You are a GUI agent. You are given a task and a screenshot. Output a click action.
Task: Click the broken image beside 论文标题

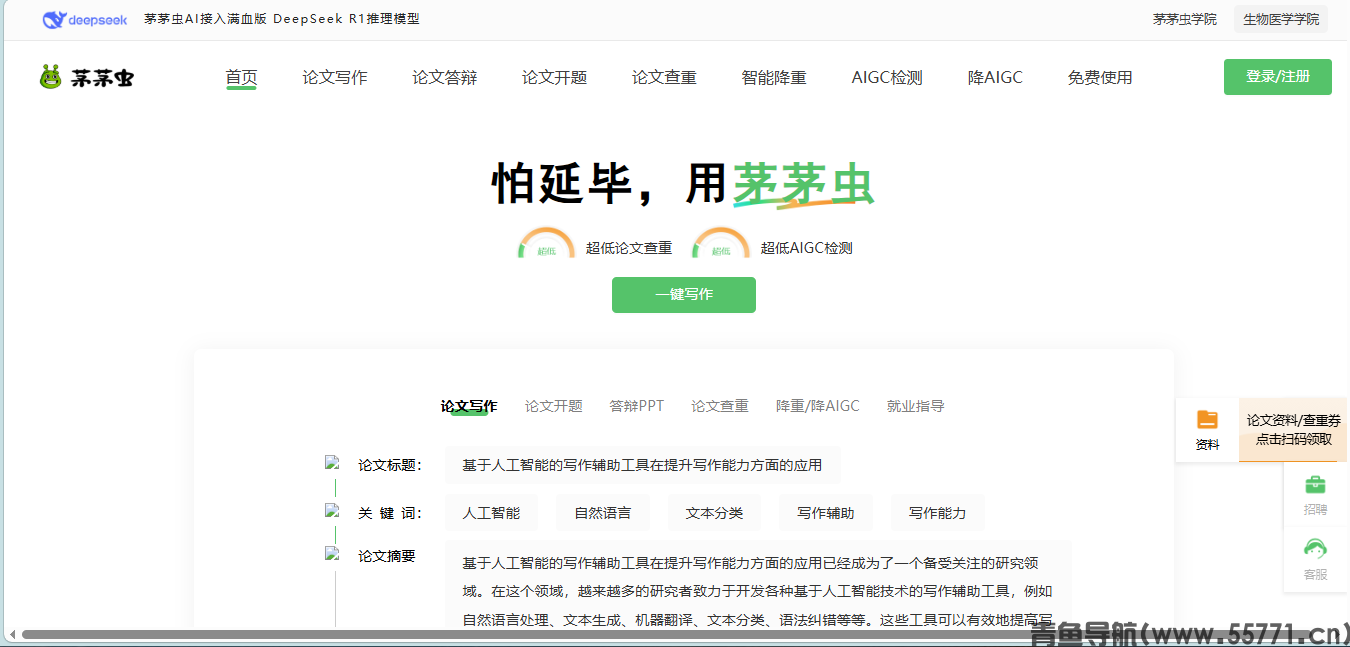coord(332,463)
